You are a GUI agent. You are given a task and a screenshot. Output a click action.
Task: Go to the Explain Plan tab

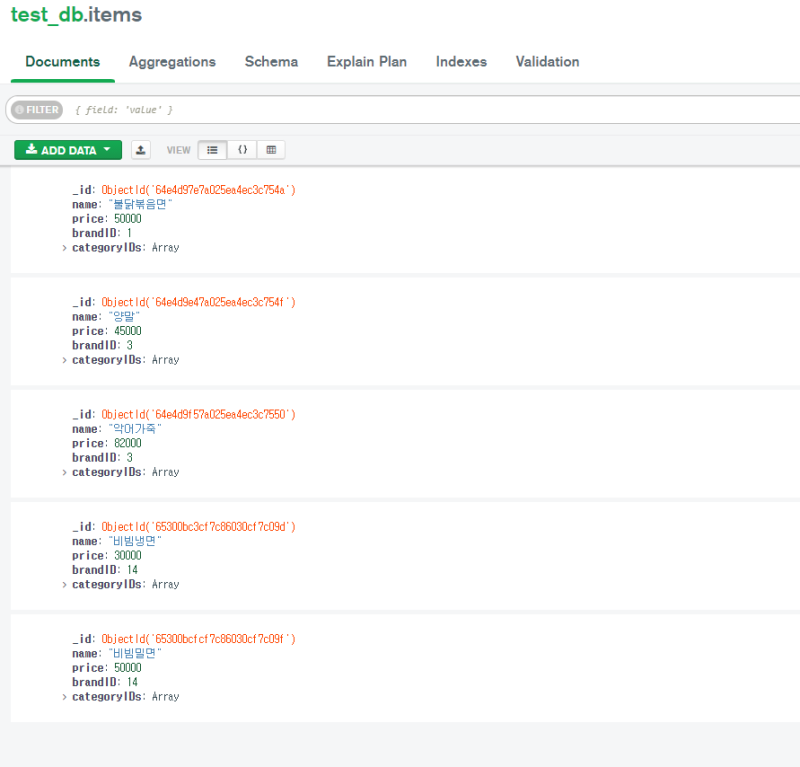point(366,62)
